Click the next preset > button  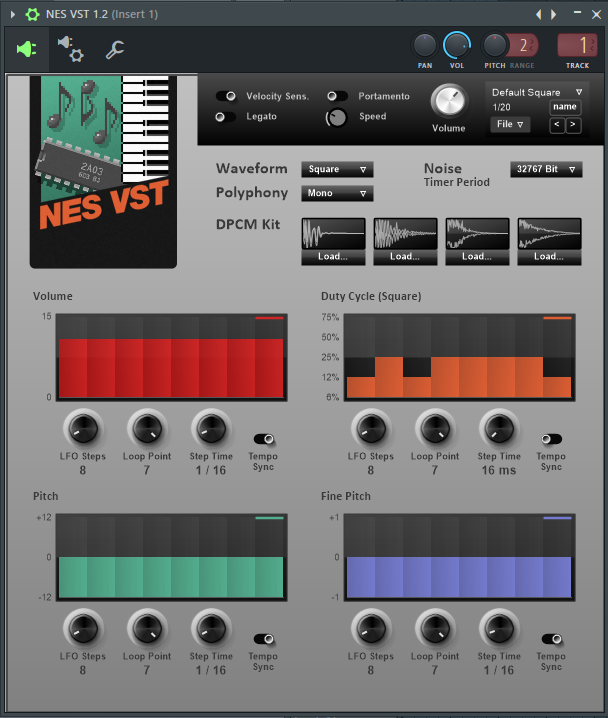coord(573,125)
